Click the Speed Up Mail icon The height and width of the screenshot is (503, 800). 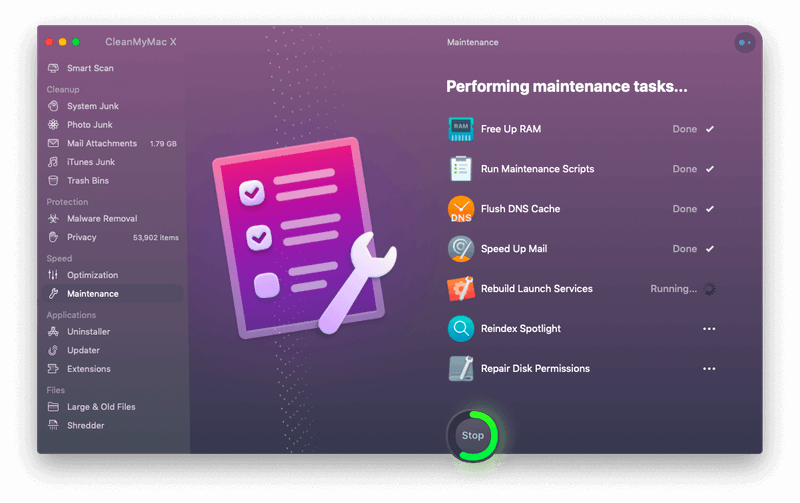pos(461,248)
